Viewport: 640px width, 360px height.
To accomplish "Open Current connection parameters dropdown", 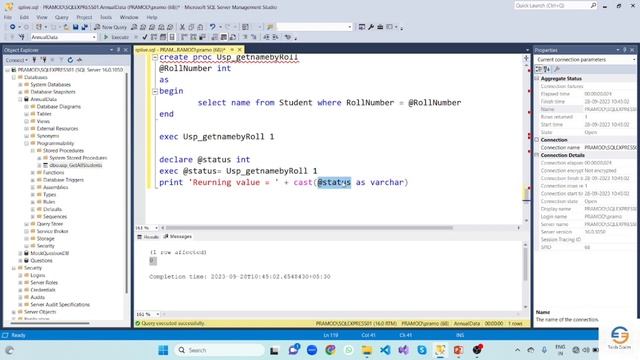I will point(633,60).
